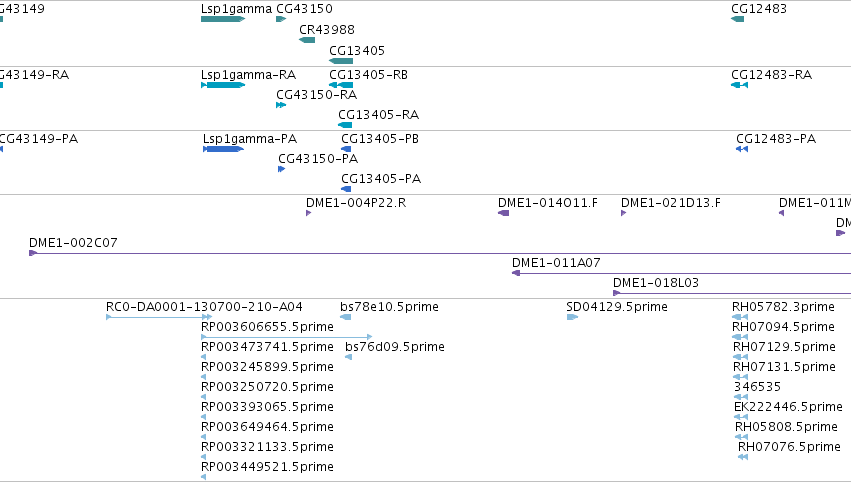Select the RH07129.5prime EST

(x=740, y=357)
